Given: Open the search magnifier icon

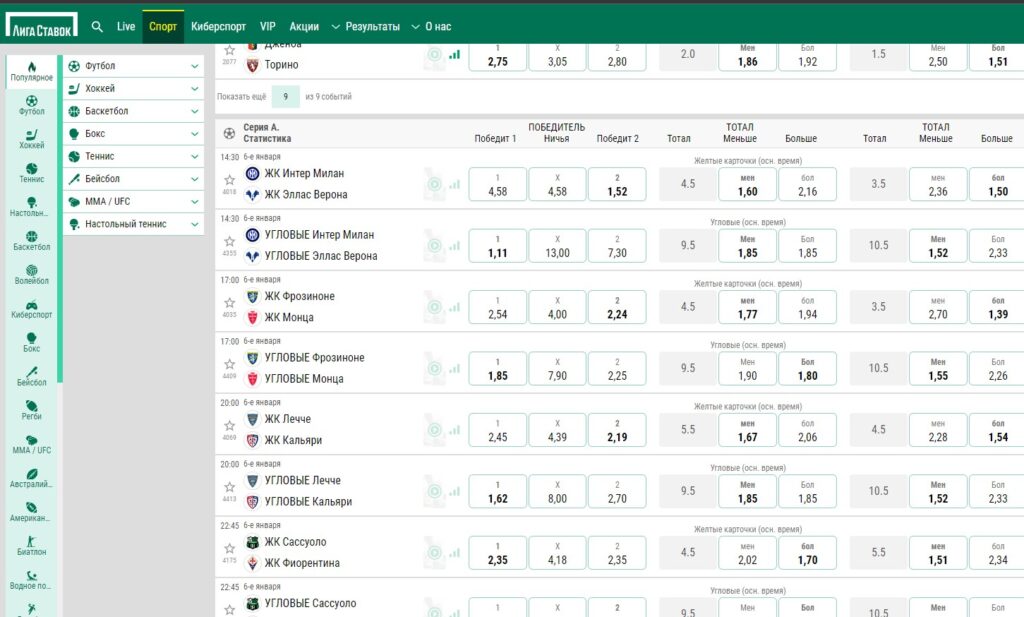Looking at the screenshot, I should (x=97, y=27).
